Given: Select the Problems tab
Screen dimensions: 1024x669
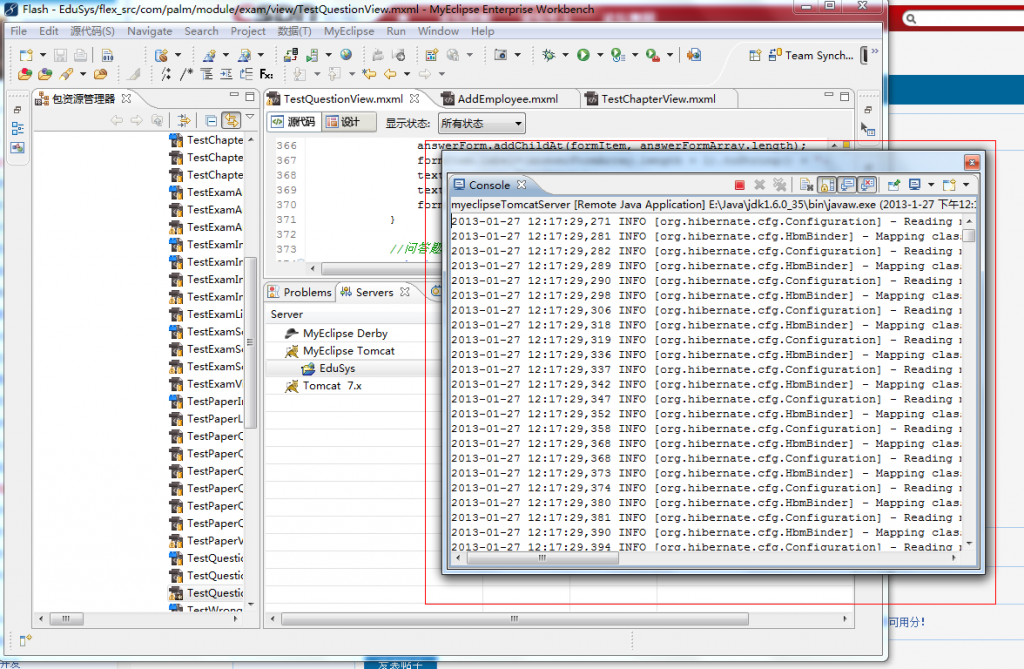Looking at the screenshot, I should [300, 292].
